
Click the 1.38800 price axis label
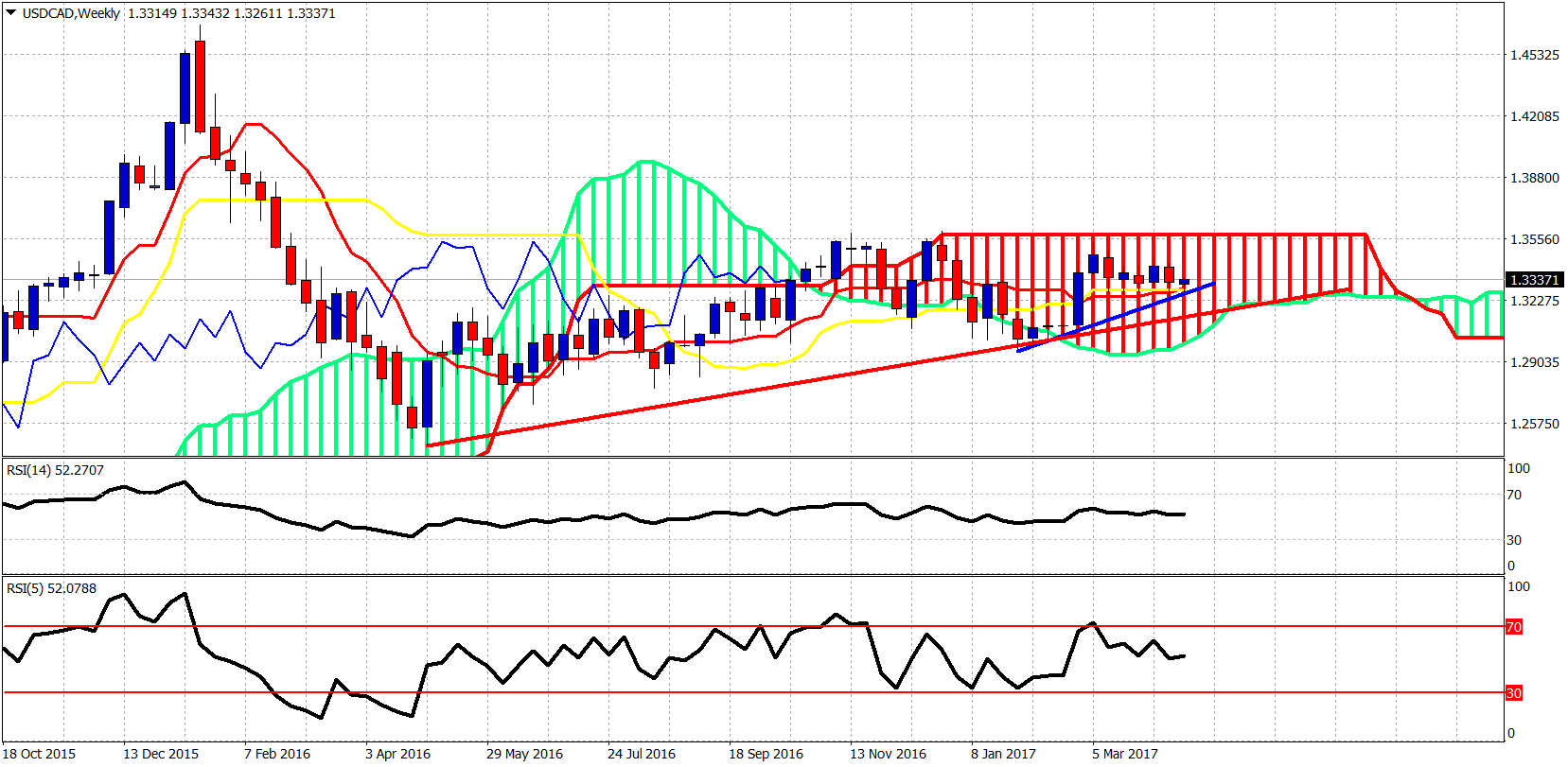click(x=1535, y=178)
